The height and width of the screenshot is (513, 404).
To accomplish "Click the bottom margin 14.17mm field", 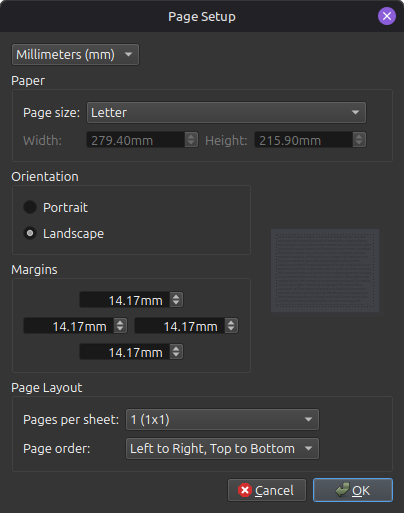I will click(125, 352).
